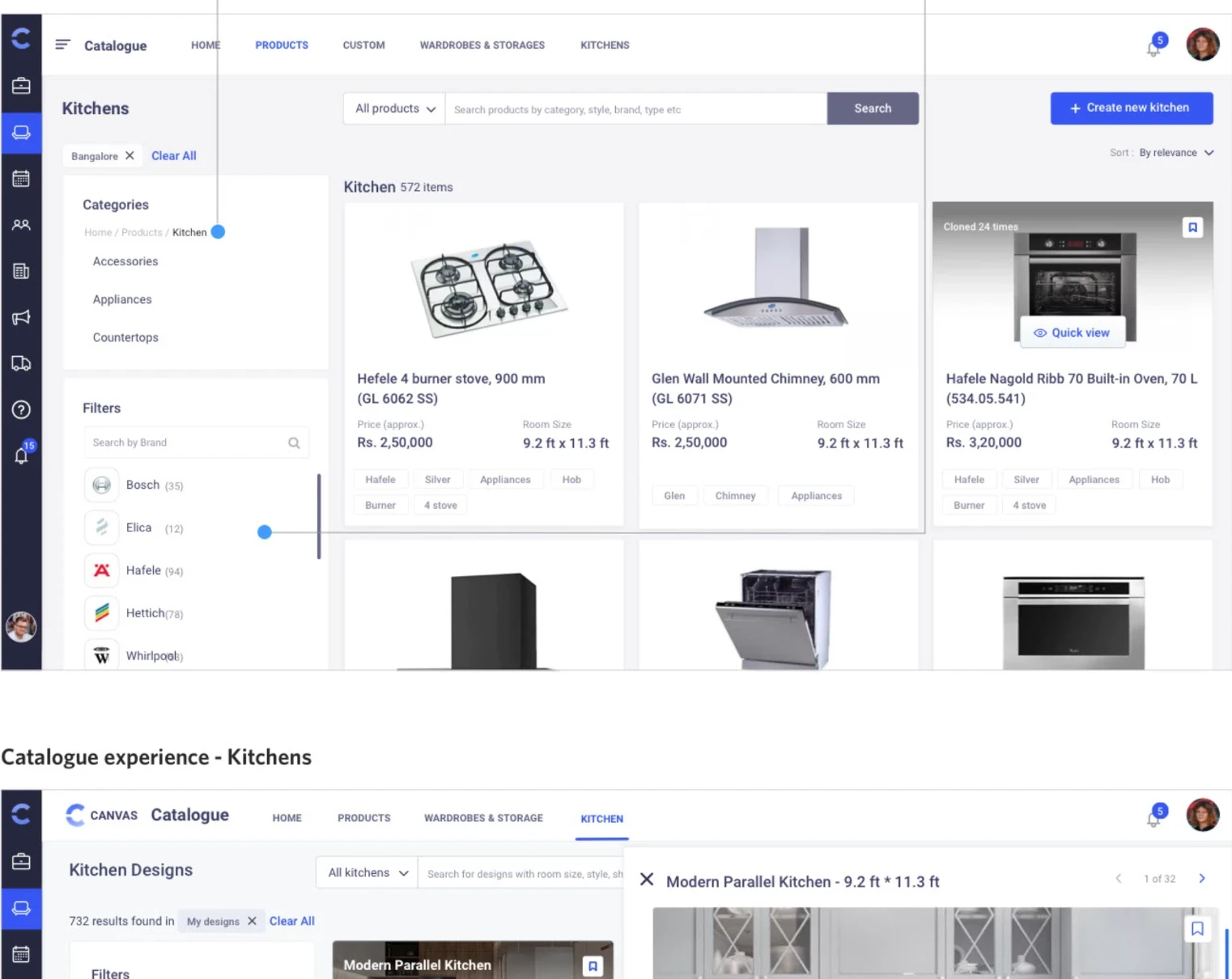The width and height of the screenshot is (1232, 979).
Task: Click the search icon in Search by Brand
Action: click(x=294, y=443)
